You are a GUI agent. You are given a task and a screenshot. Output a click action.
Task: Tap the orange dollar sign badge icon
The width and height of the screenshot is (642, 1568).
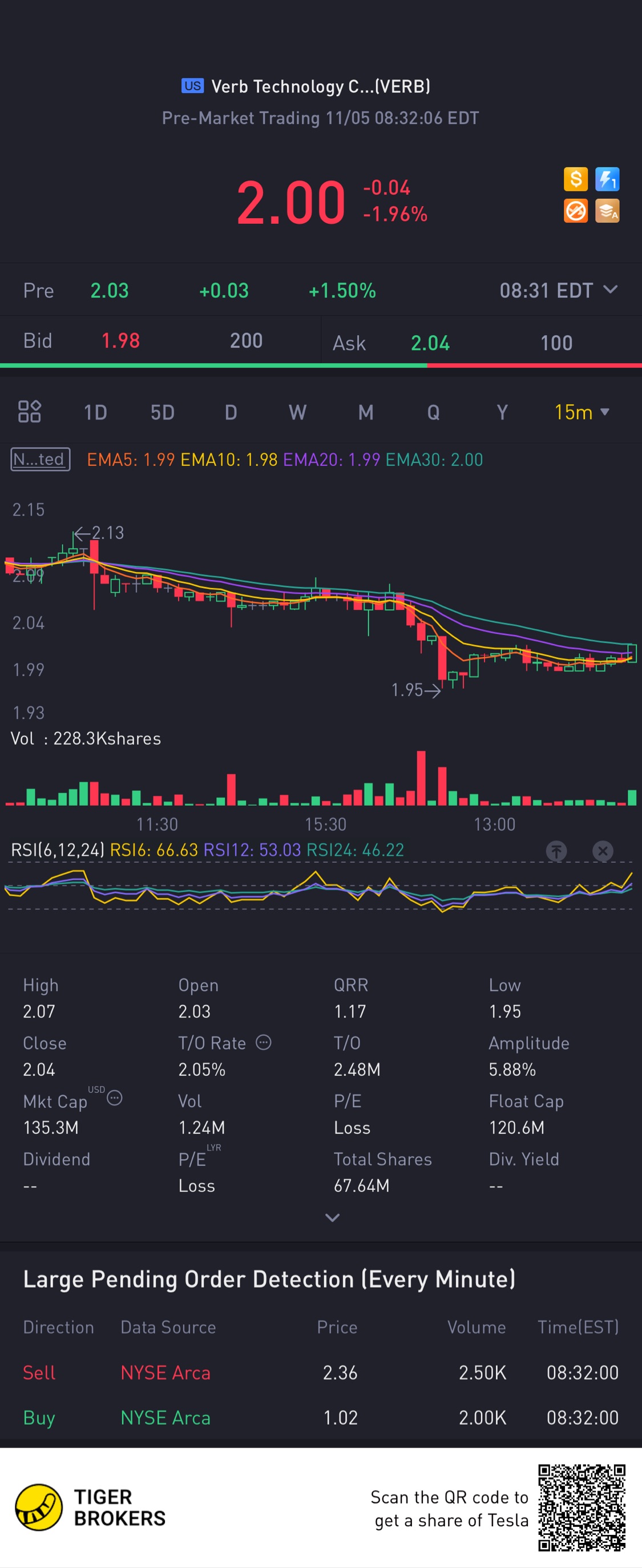[x=575, y=179]
